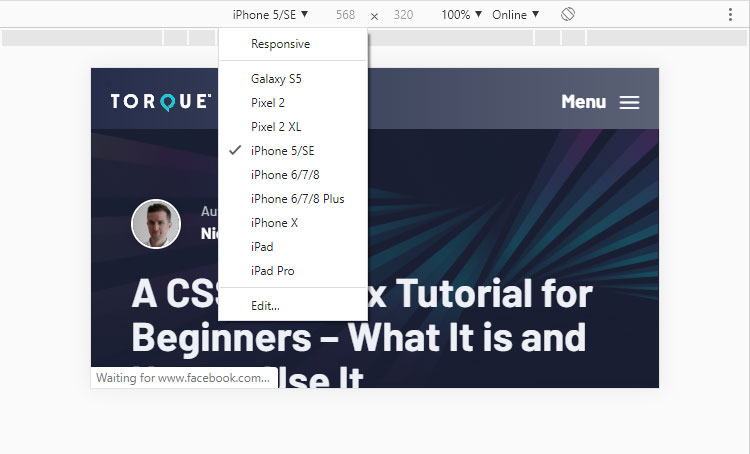Choose iPad from the device list

(293, 247)
